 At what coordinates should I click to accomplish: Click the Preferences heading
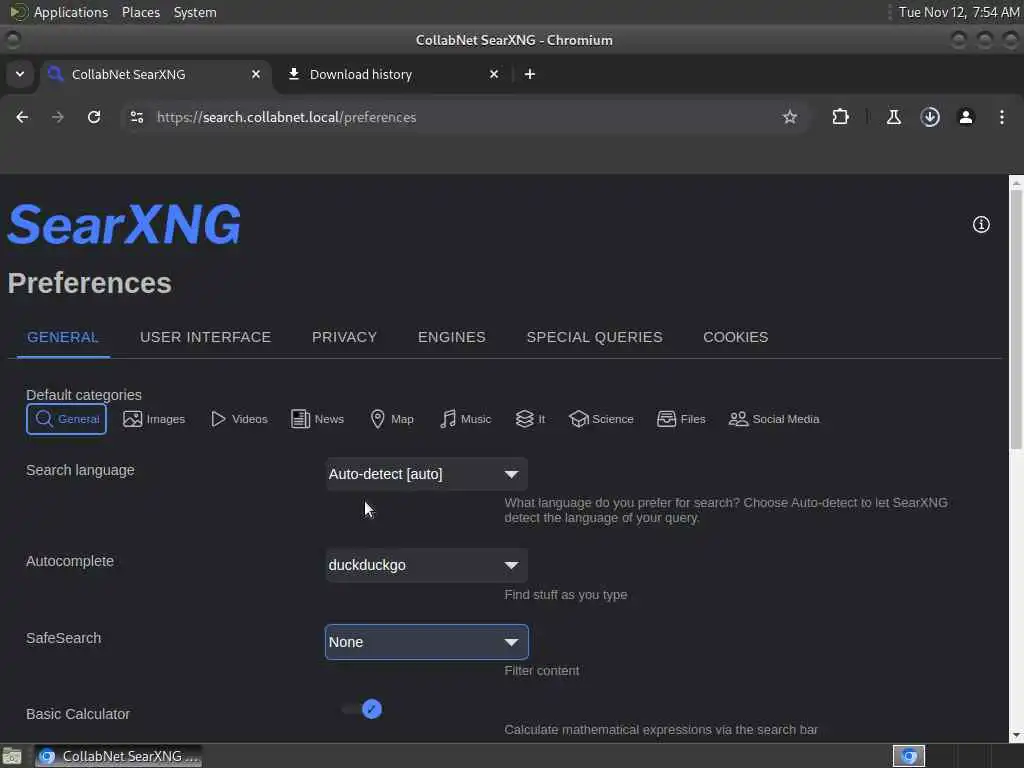tap(89, 283)
